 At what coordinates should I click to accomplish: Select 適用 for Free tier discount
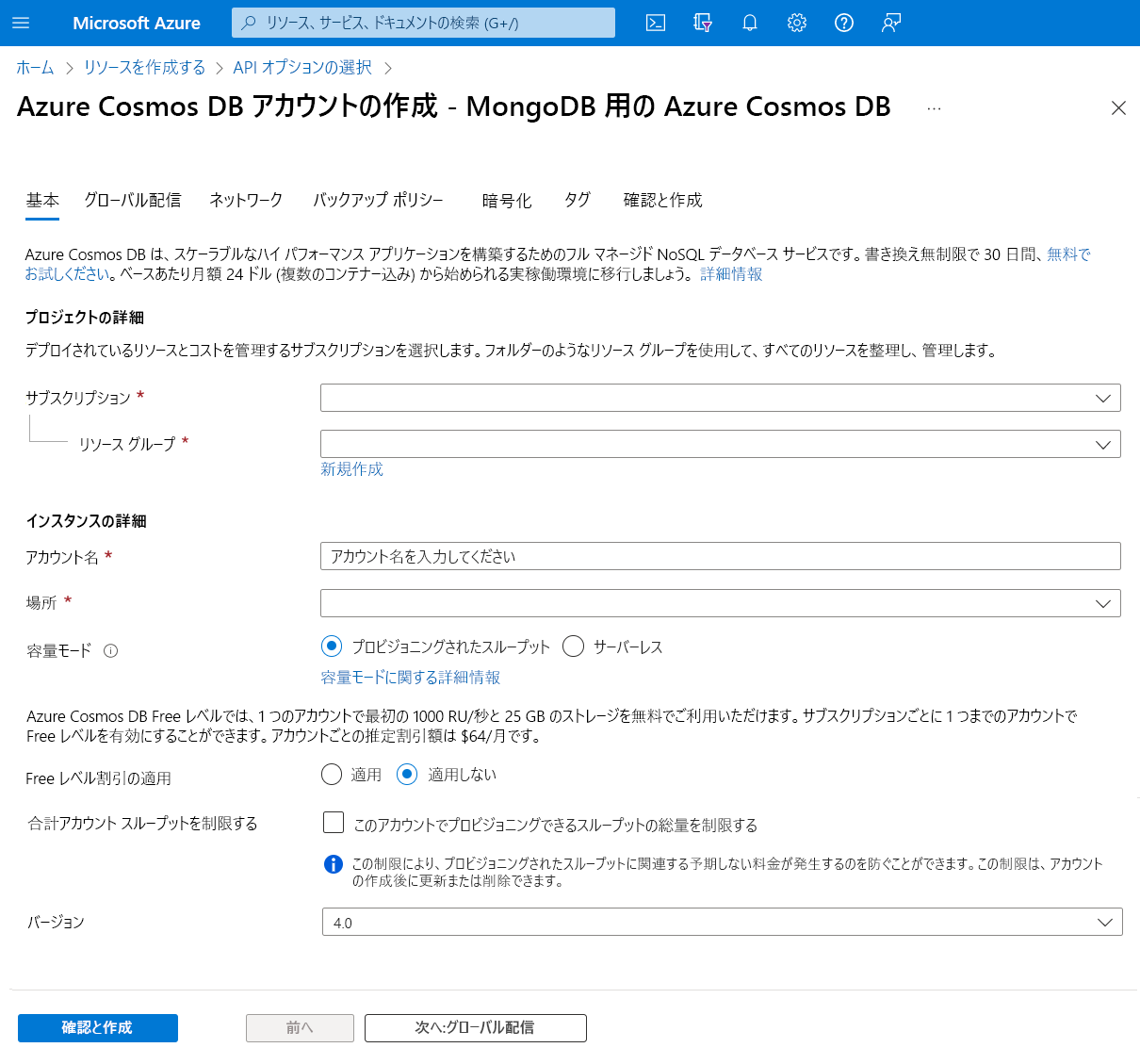click(x=332, y=775)
